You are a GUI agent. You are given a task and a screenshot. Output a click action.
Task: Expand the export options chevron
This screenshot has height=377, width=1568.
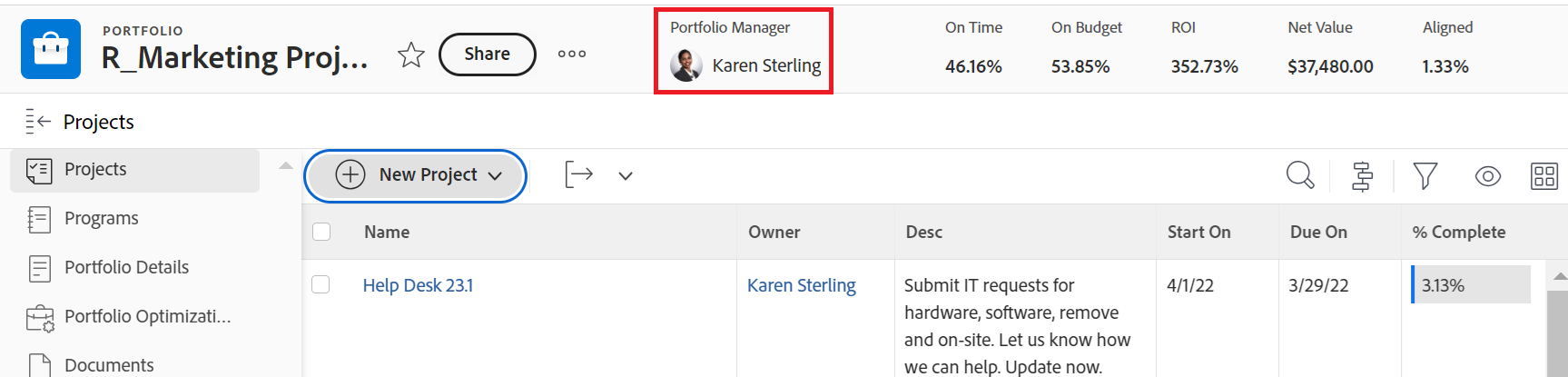coord(626,175)
